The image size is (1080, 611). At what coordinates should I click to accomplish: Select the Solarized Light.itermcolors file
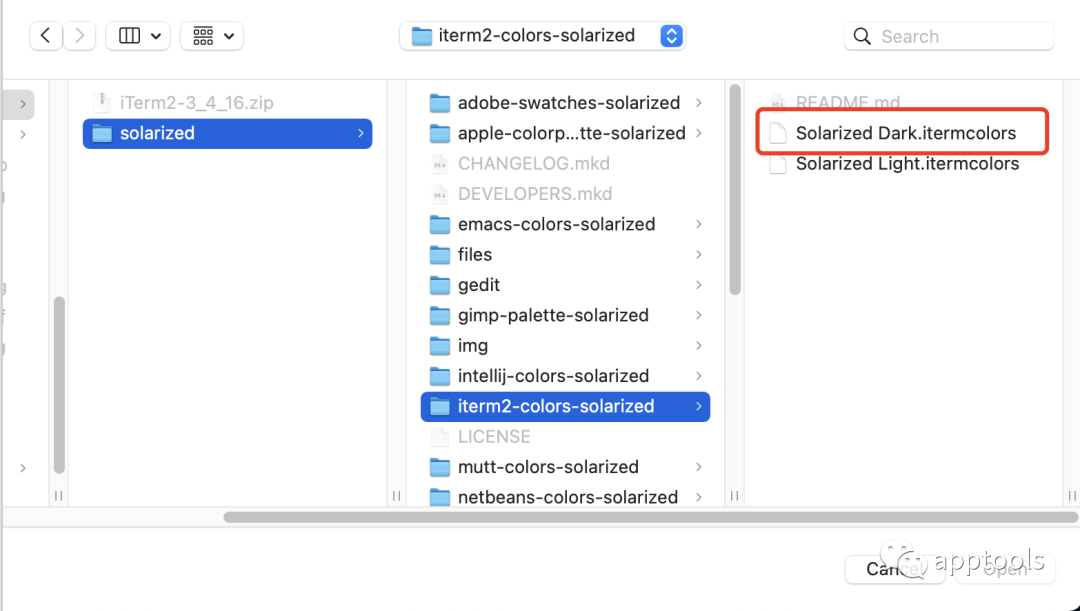[x=907, y=164]
